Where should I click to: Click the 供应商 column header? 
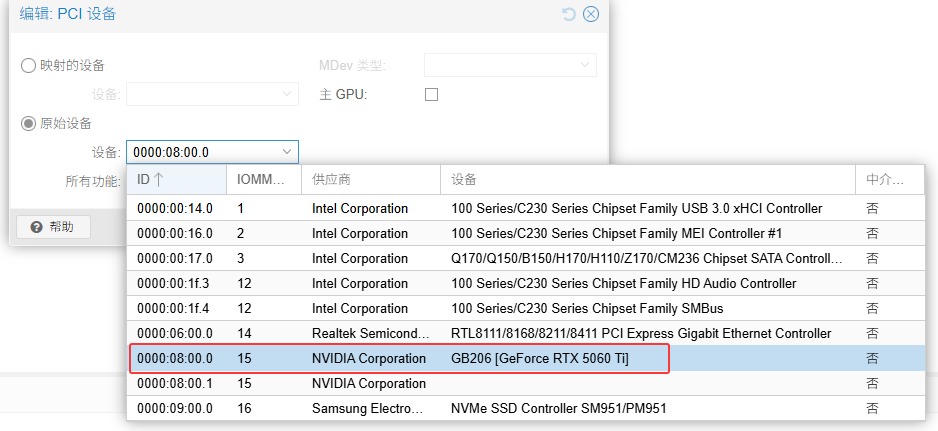[370, 180]
